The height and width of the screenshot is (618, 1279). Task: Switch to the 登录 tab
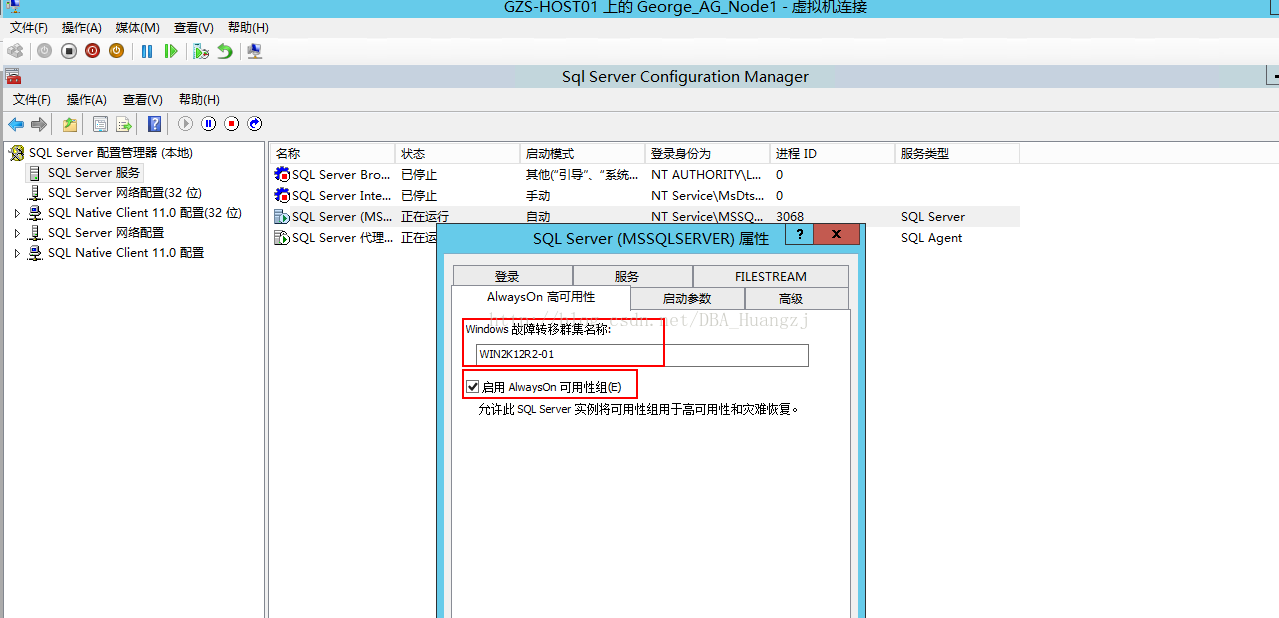pyautogui.click(x=512, y=277)
